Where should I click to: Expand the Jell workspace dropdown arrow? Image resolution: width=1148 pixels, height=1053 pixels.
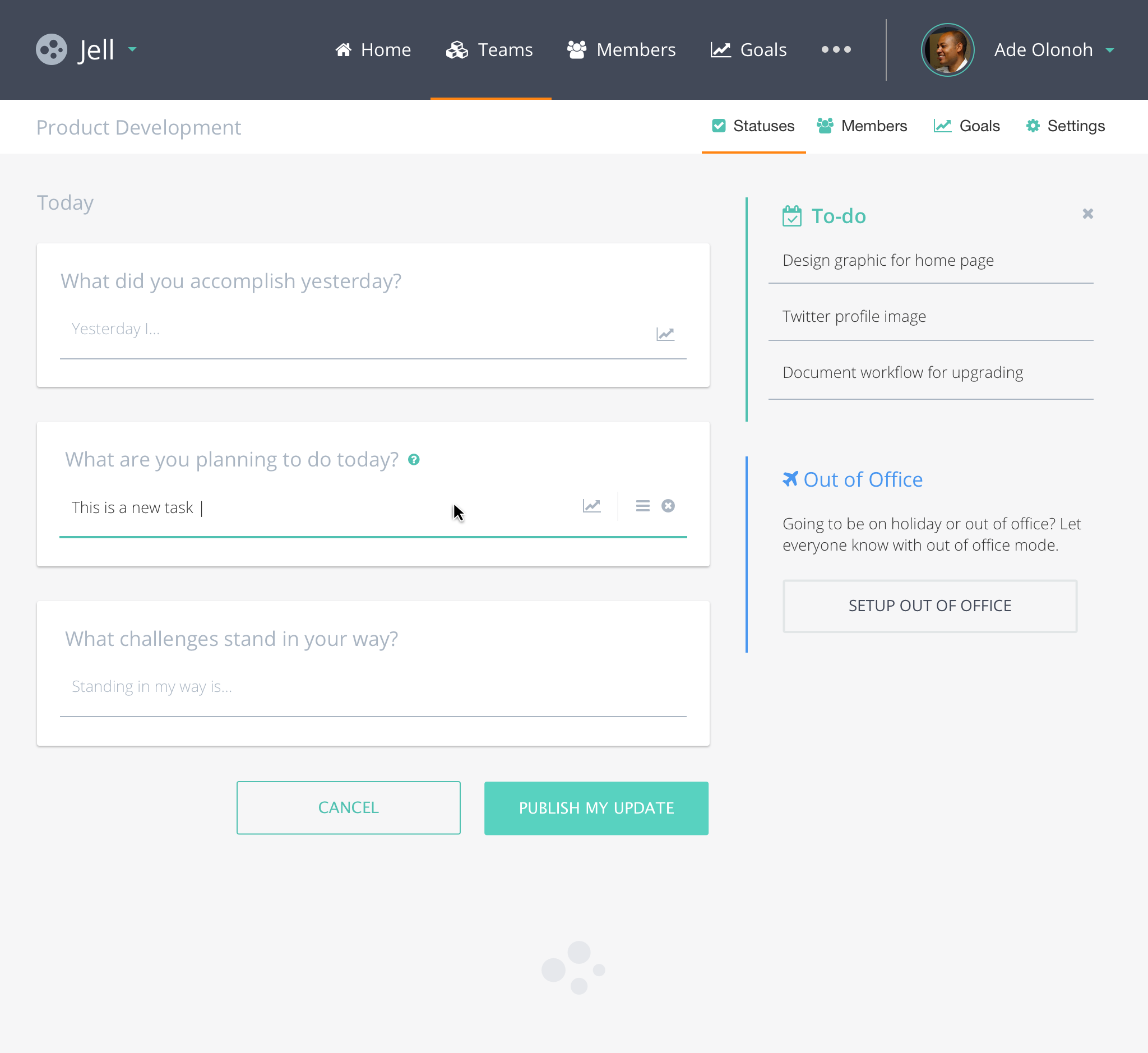[132, 49]
